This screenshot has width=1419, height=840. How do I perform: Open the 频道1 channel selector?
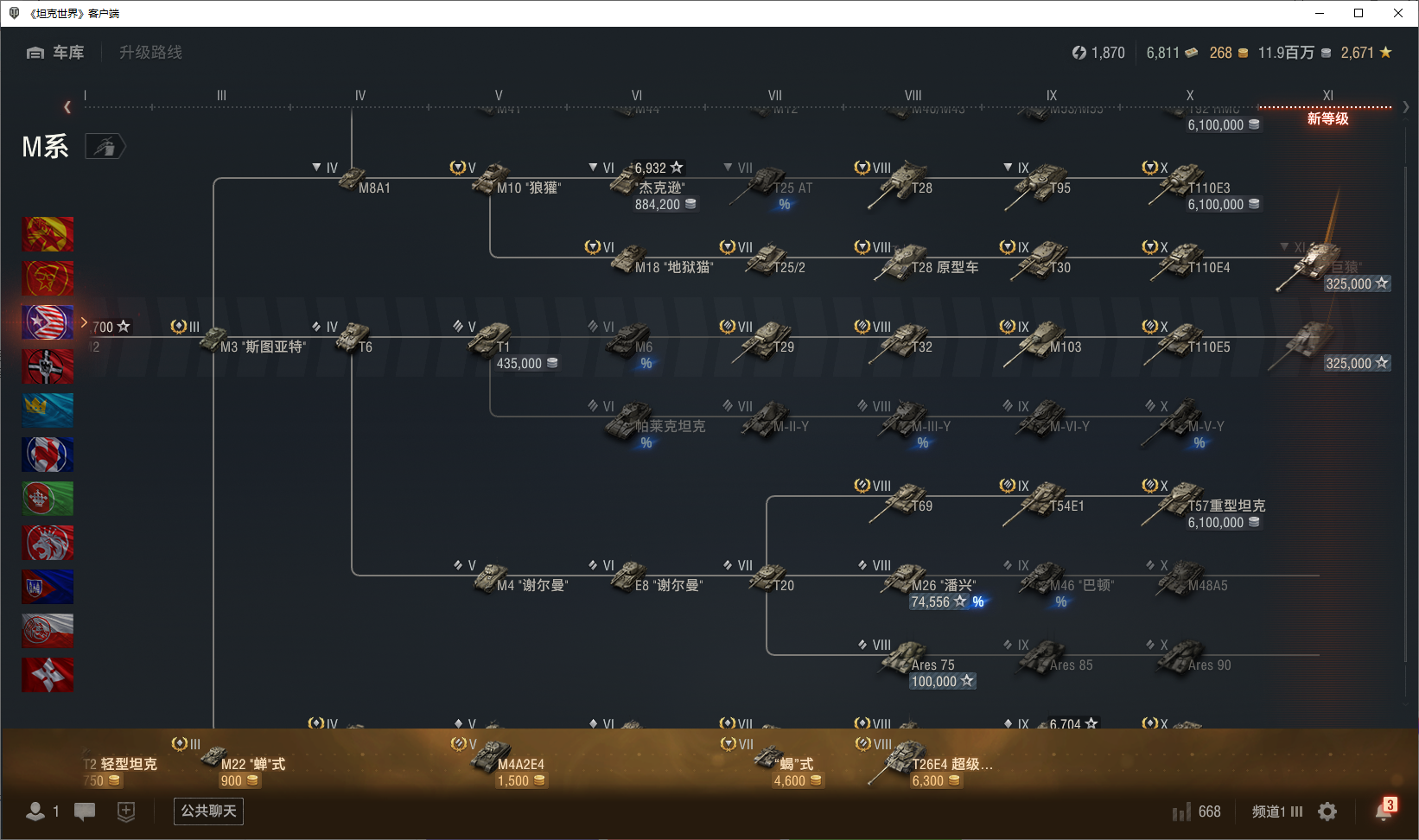pyautogui.click(x=1277, y=811)
